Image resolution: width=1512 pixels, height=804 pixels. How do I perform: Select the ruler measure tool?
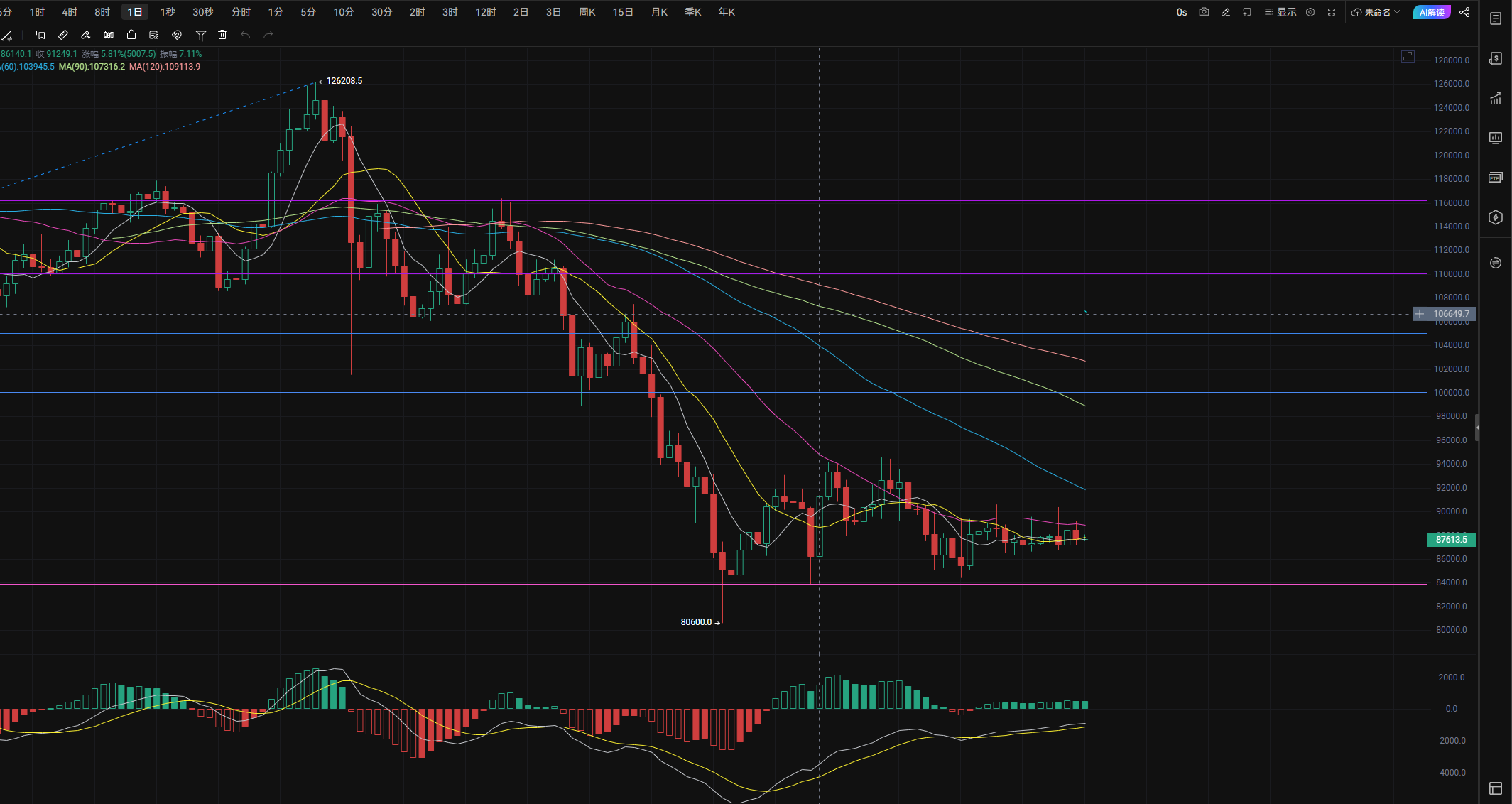[x=63, y=35]
